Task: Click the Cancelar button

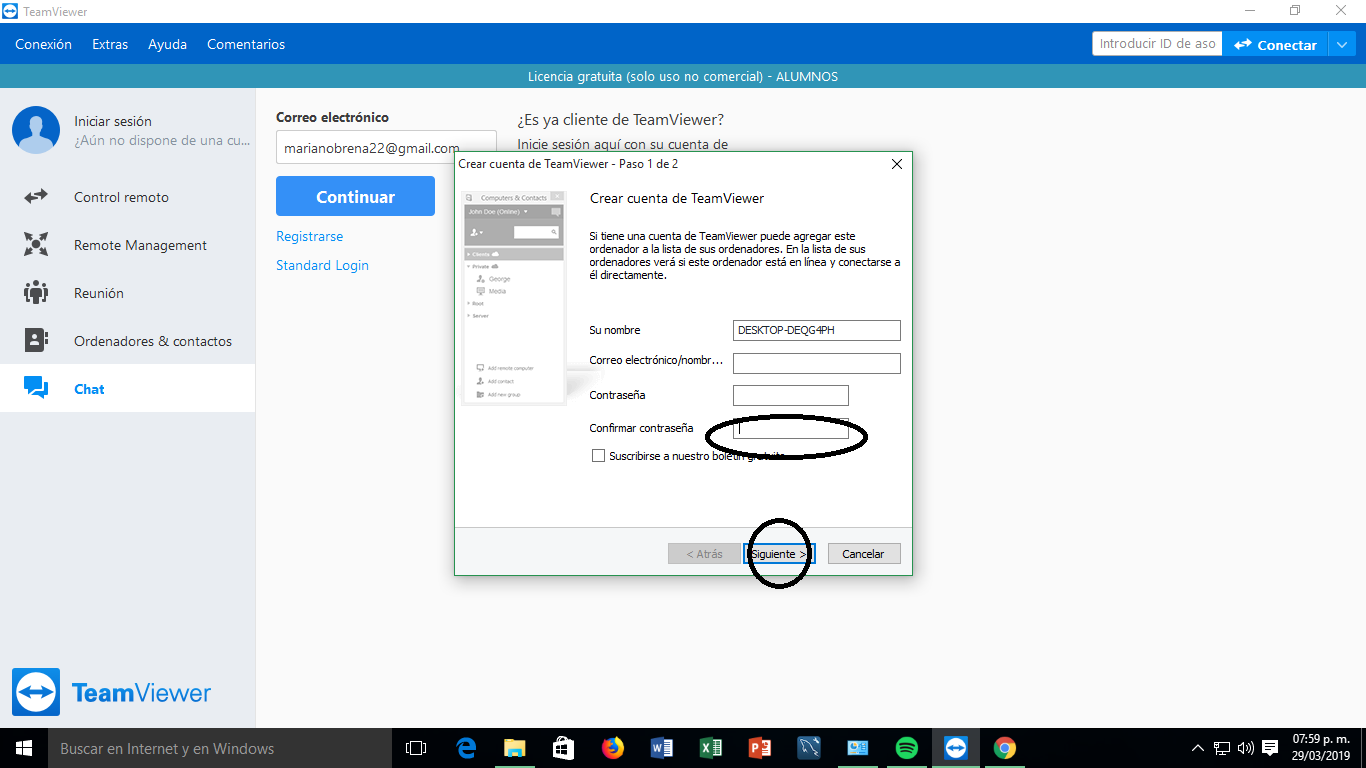Action: [864, 553]
